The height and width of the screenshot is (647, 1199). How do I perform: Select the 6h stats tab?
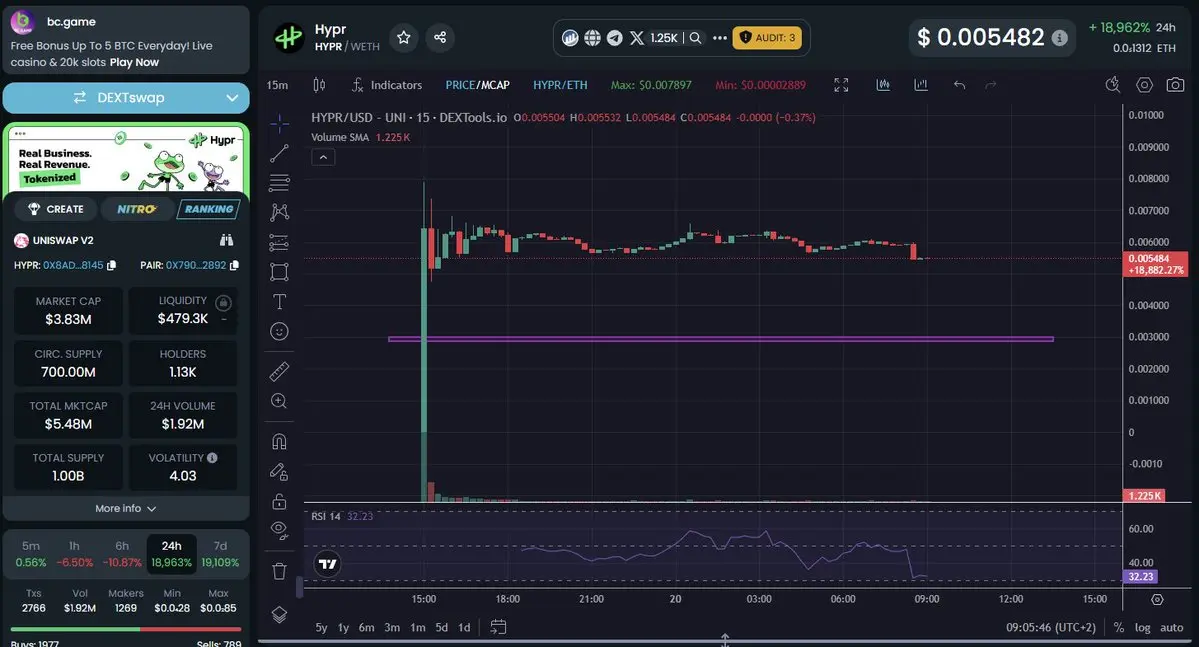122,554
